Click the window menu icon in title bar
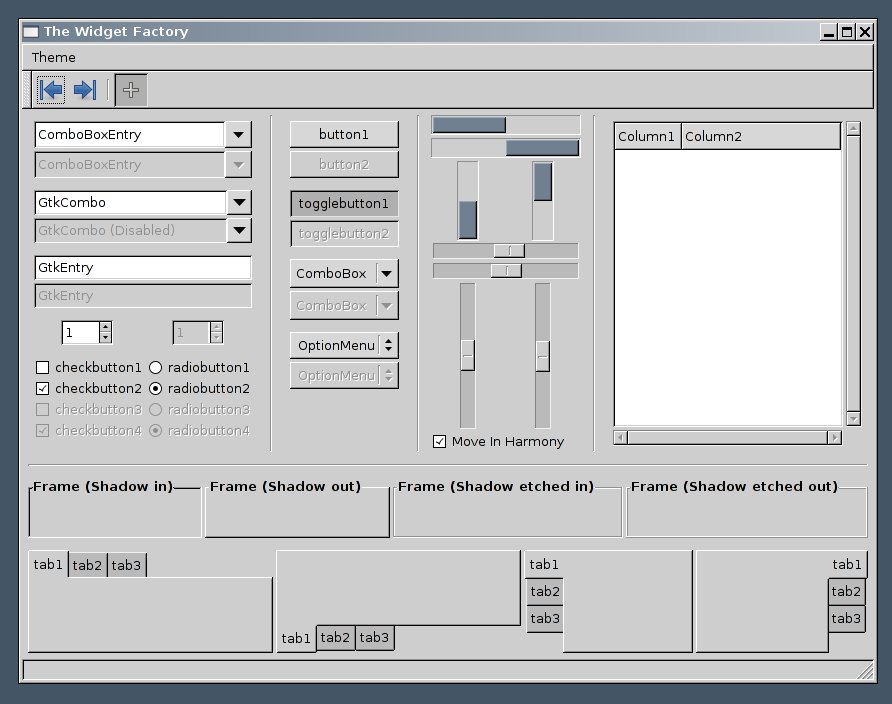 tap(31, 32)
